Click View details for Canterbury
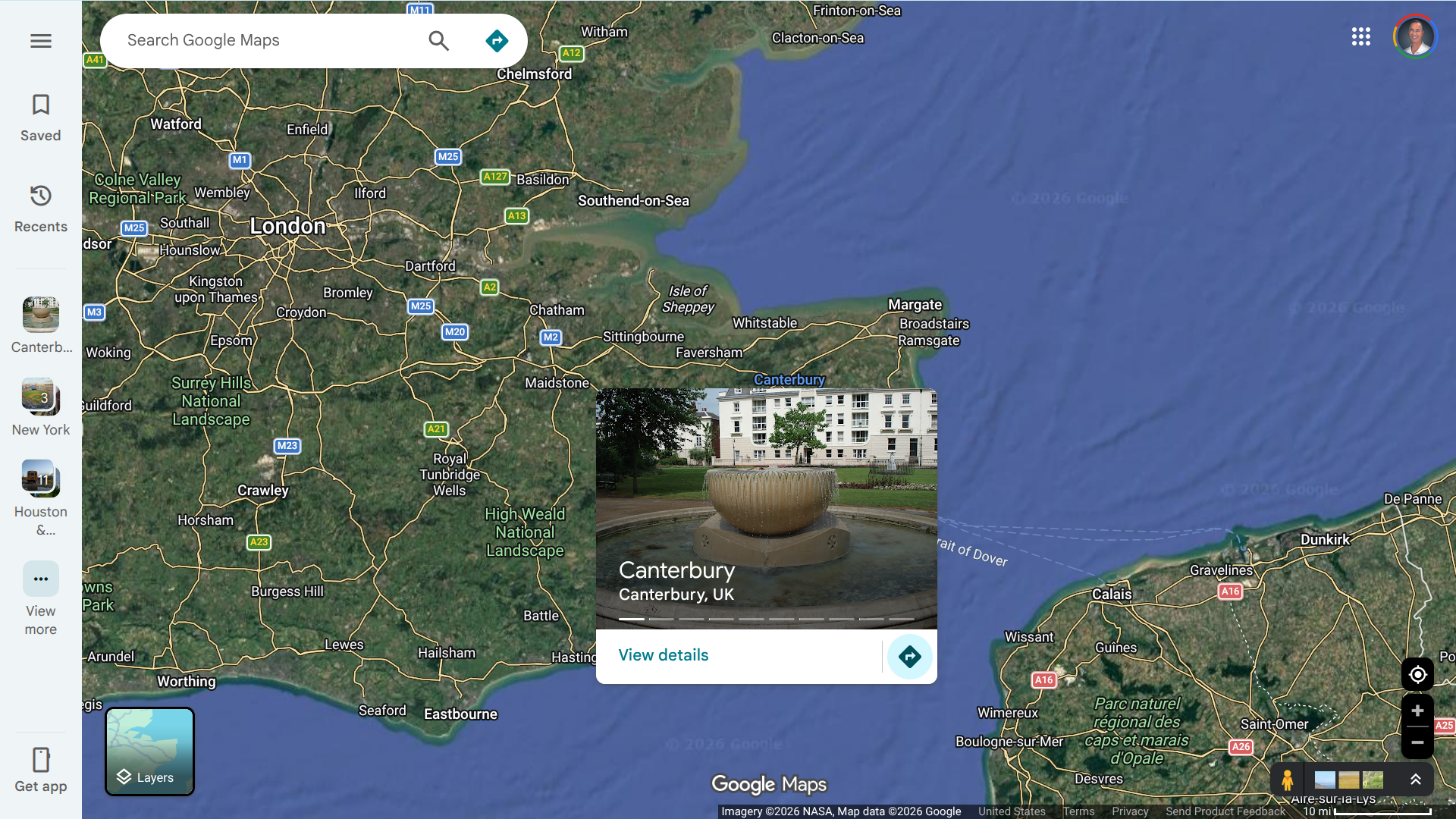Image resolution: width=1456 pixels, height=819 pixels. click(x=663, y=655)
